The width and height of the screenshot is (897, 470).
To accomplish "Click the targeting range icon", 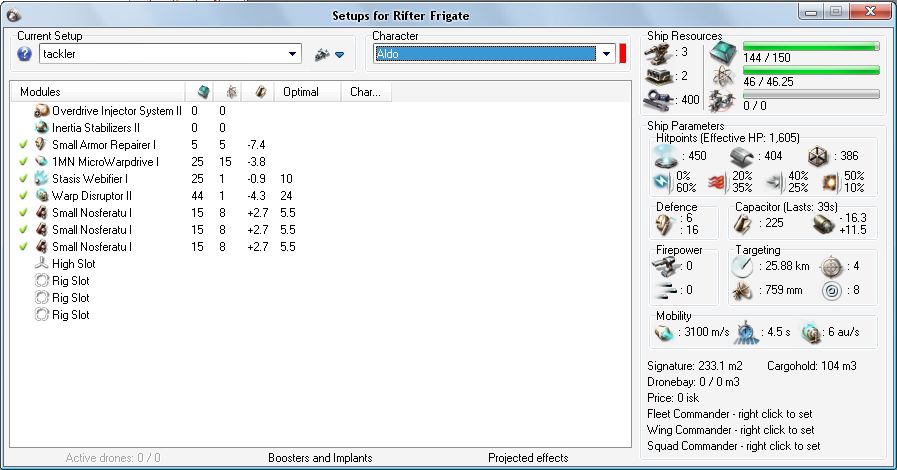I will [742, 266].
